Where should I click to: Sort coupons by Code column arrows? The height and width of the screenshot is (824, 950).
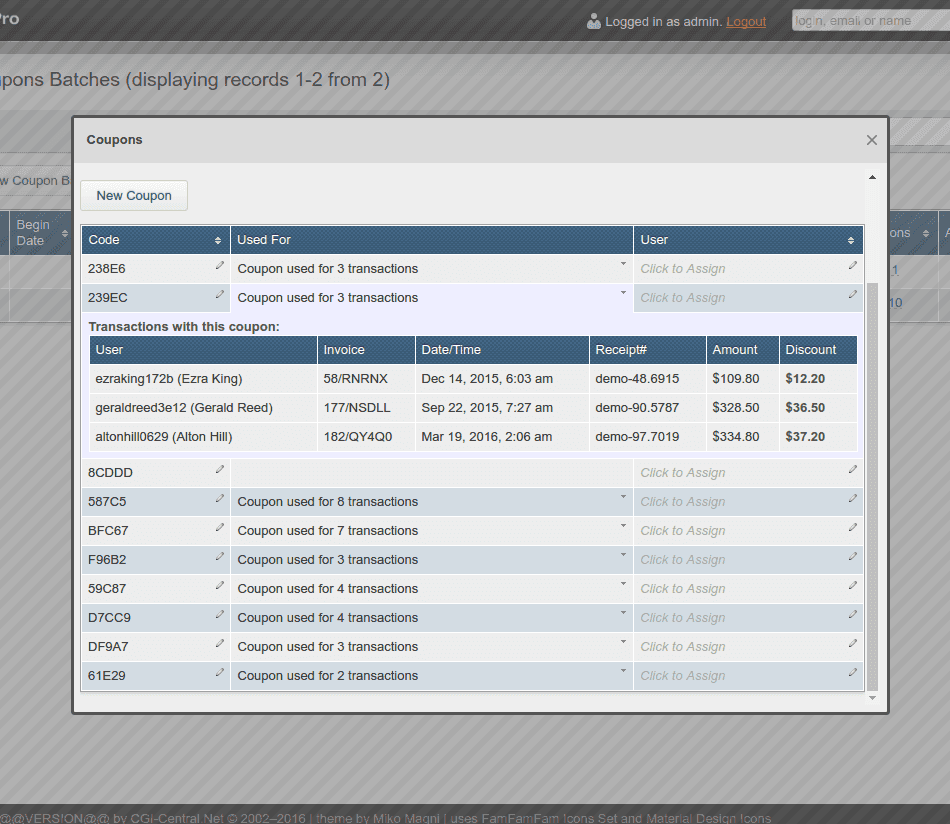pos(218,241)
